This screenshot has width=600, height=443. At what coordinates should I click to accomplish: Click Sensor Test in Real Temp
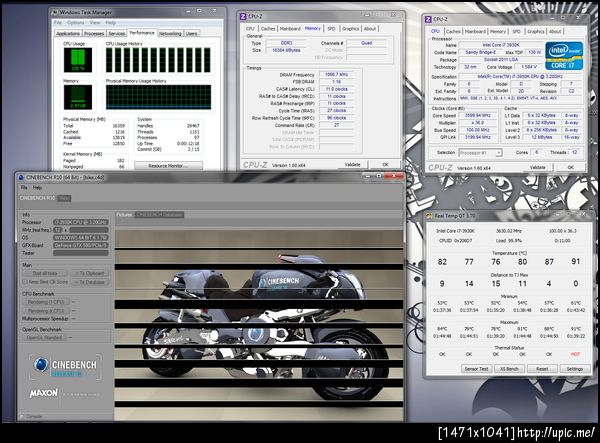pos(476,369)
